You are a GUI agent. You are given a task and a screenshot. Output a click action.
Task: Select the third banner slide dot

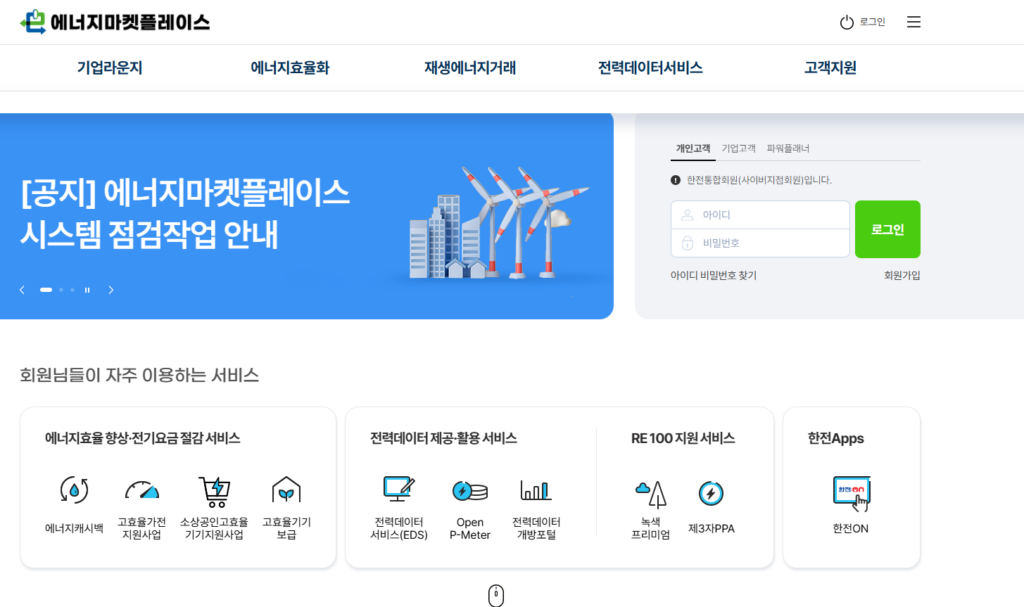pyautogui.click(x=72, y=289)
